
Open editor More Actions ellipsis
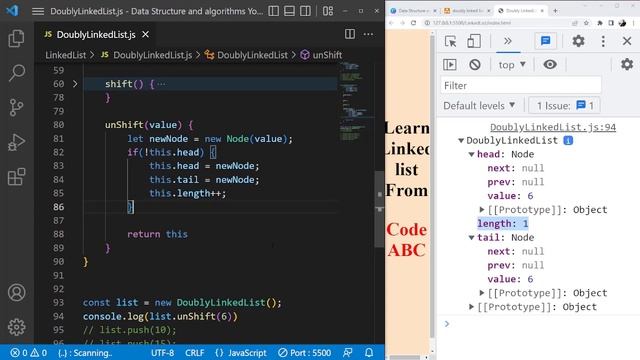click(368, 34)
